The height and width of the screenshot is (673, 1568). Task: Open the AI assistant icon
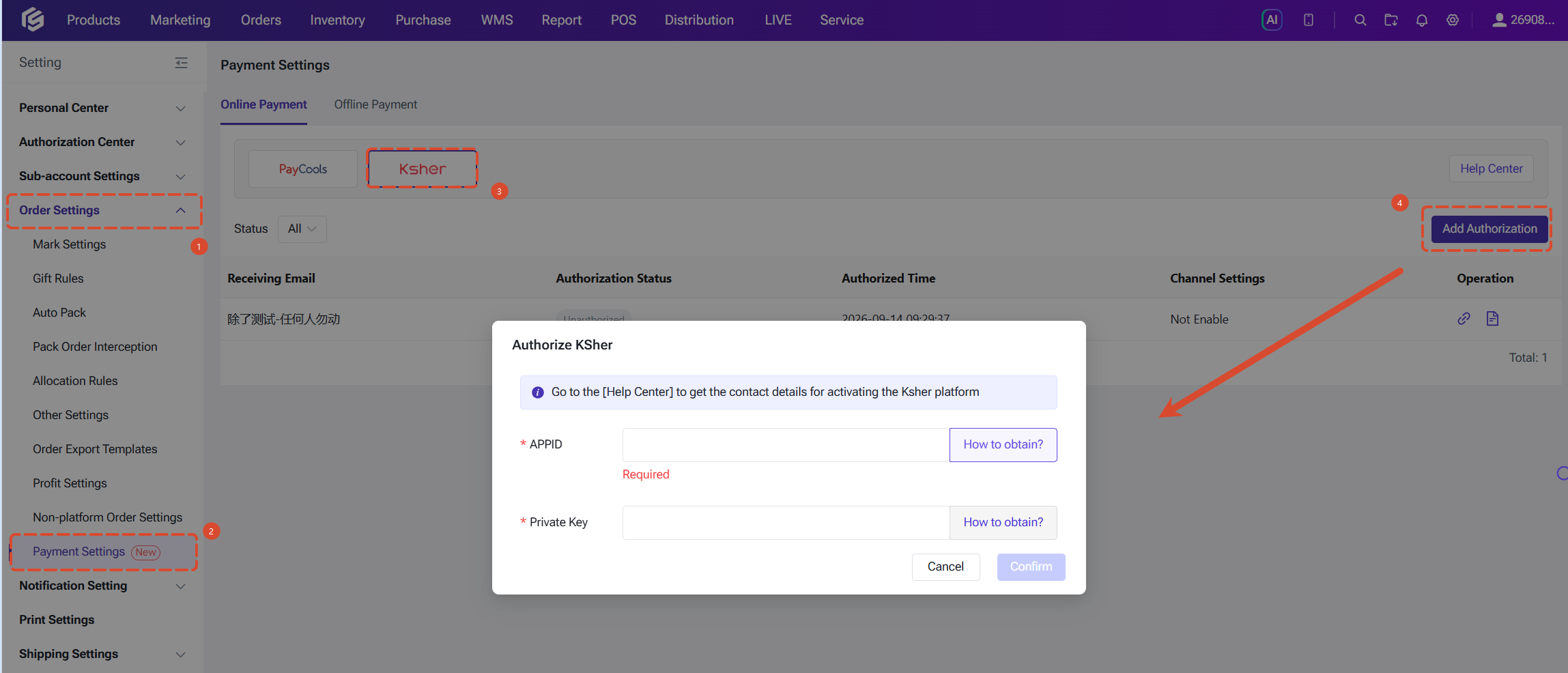pos(1272,20)
